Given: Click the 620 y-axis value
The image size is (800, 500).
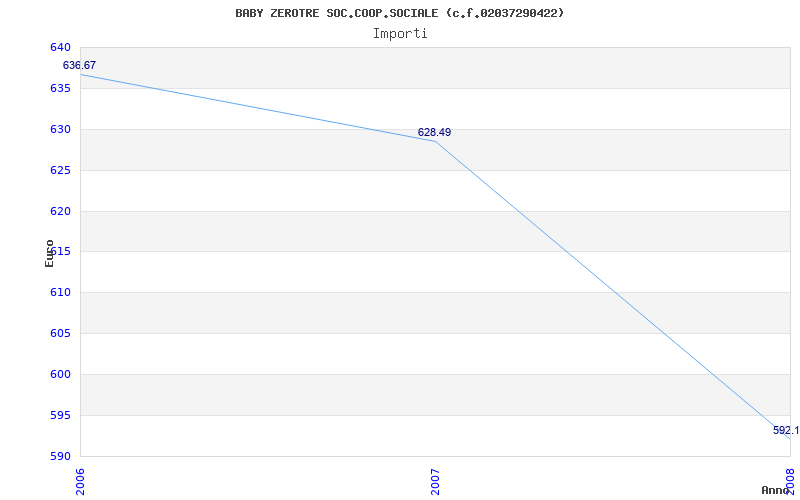Looking at the screenshot, I should pos(60,211).
